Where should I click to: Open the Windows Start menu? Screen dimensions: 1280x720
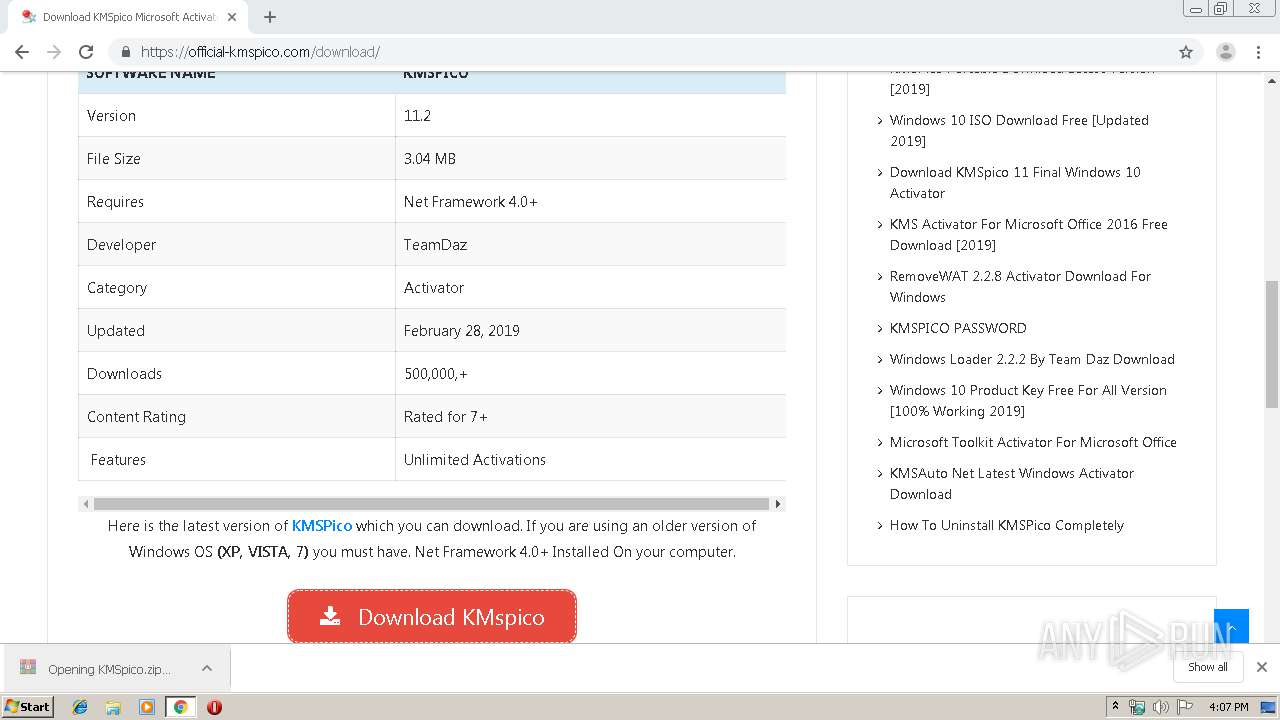[27, 706]
